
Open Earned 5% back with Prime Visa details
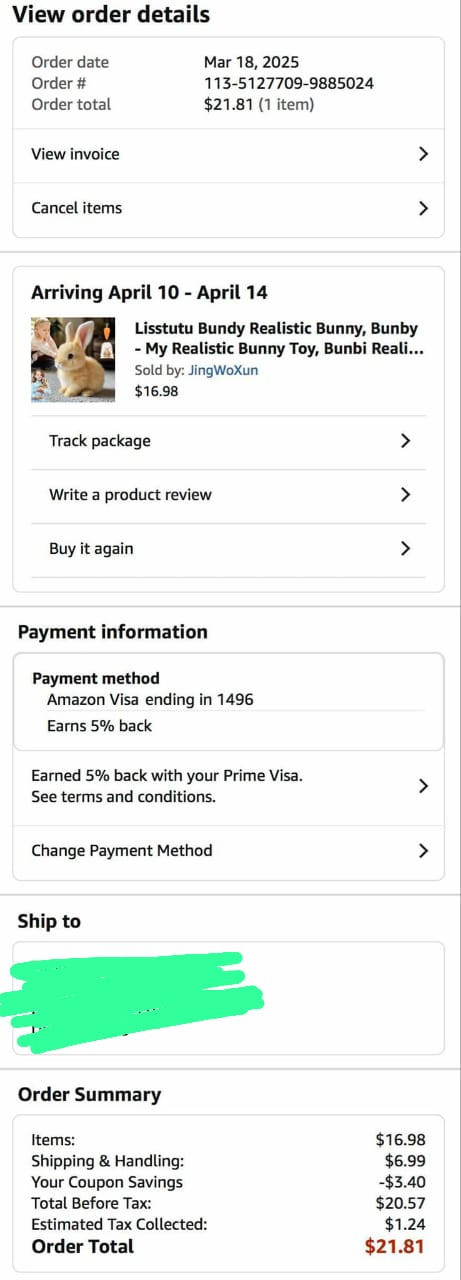pos(228,786)
